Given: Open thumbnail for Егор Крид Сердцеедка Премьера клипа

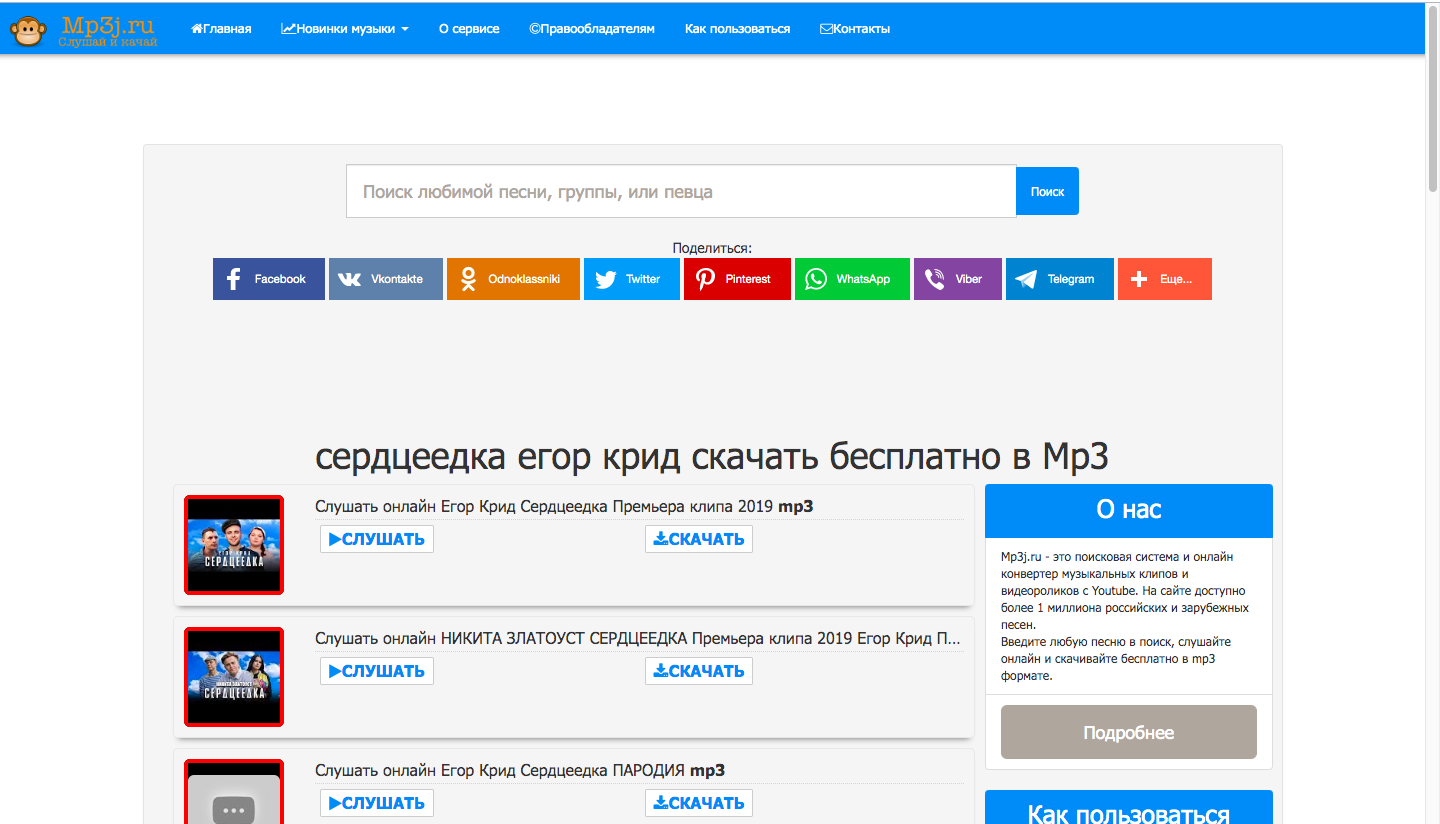Looking at the screenshot, I should tap(234, 545).
